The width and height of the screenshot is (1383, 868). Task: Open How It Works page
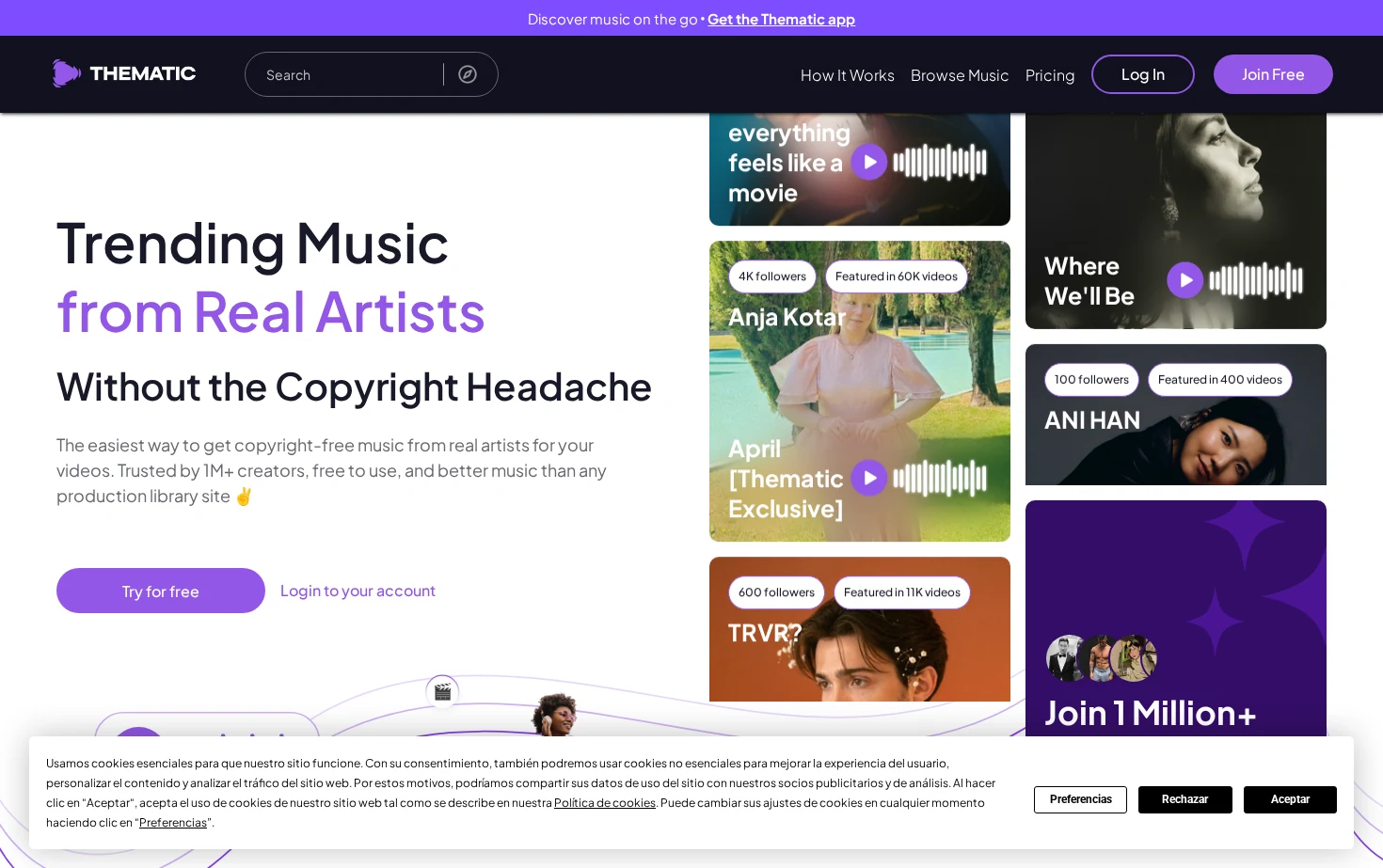pyautogui.click(x=848, y=75)
